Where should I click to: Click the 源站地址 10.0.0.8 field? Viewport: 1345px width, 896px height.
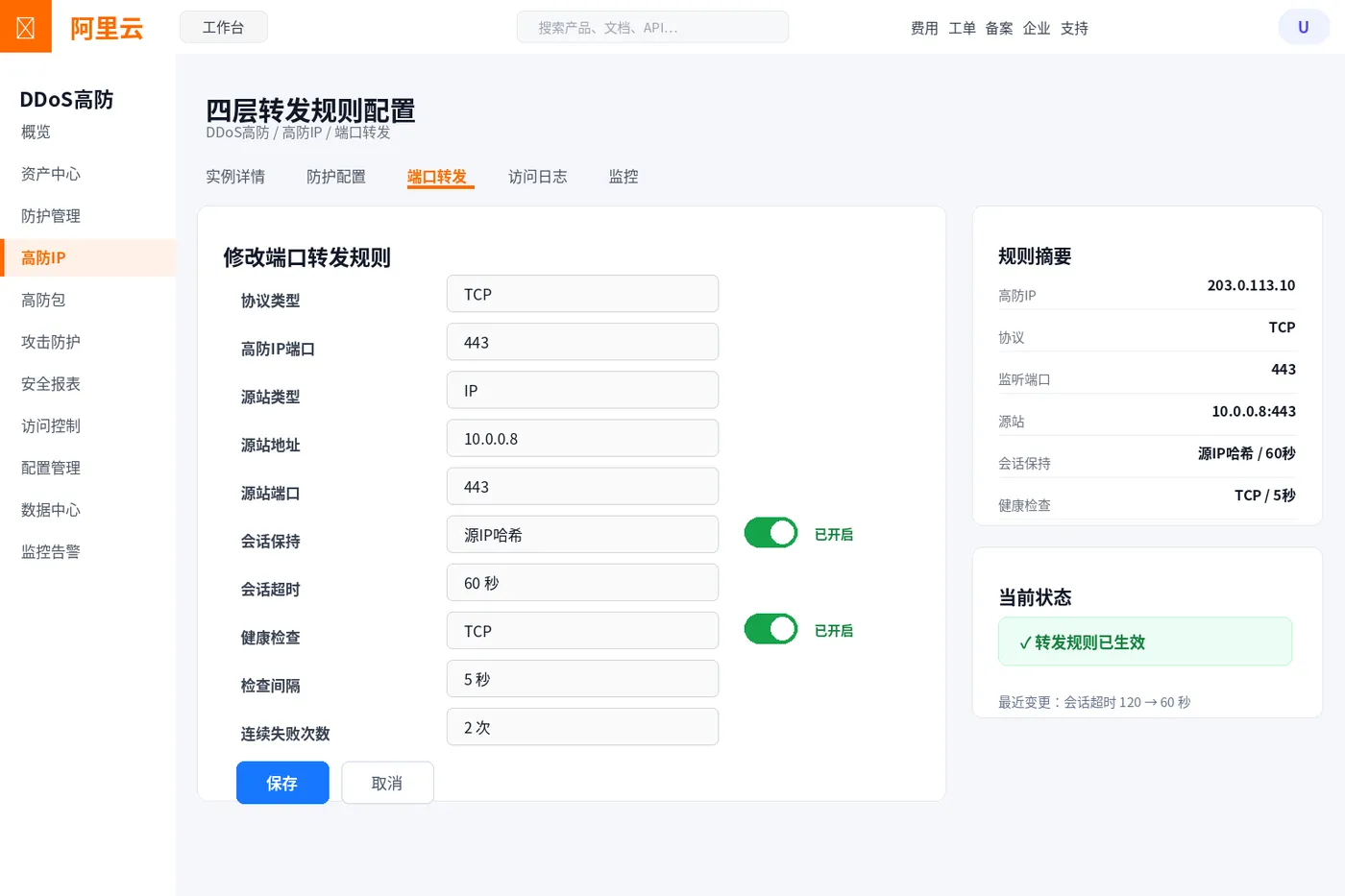click(x=582, y=438)
